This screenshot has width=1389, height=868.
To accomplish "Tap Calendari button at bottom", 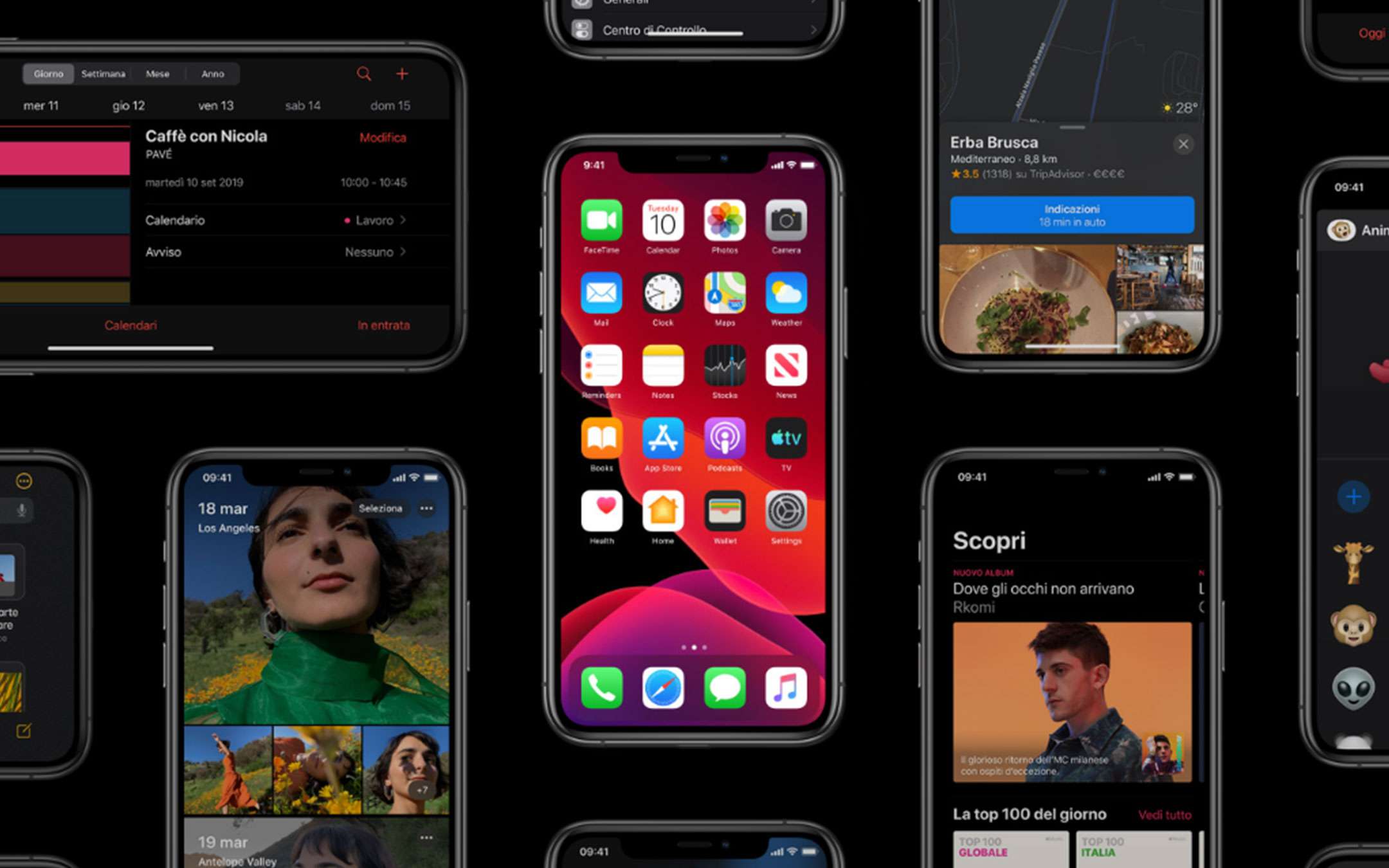I will tap(129, 325).
